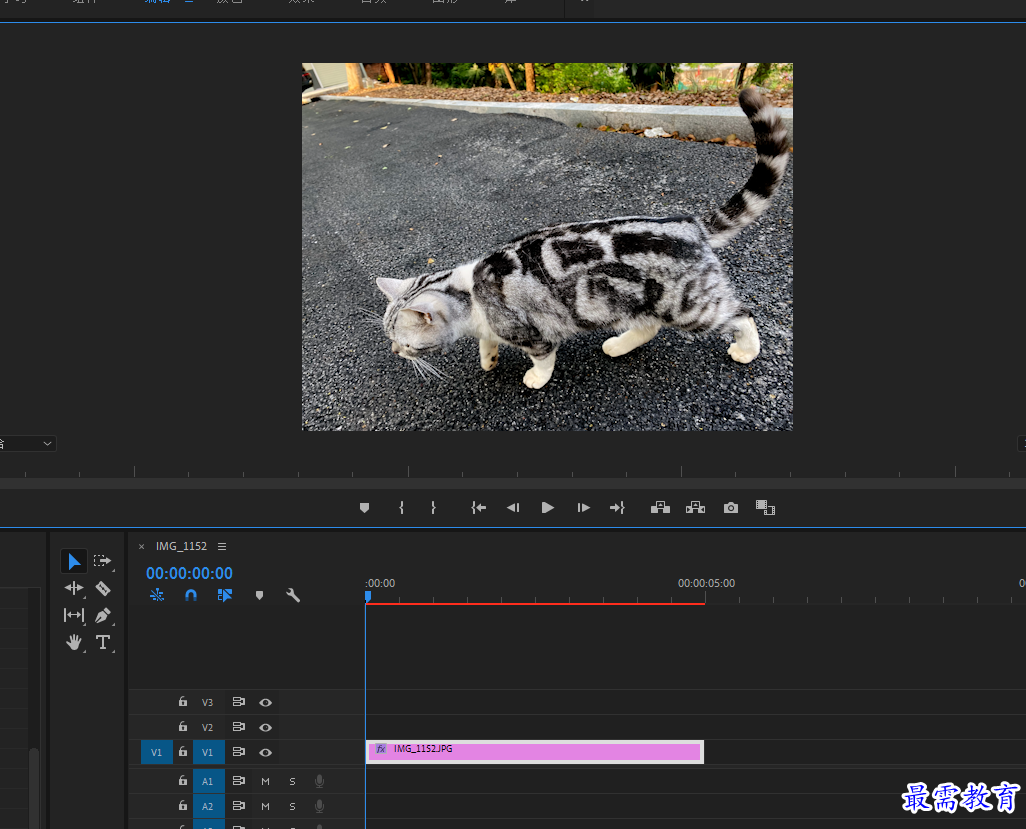Image resolution: width=1026 pixels, height=829 pixels.
Task: Click the timeline playhead marker
Action: pyautogui.click(x=368, y=596)
